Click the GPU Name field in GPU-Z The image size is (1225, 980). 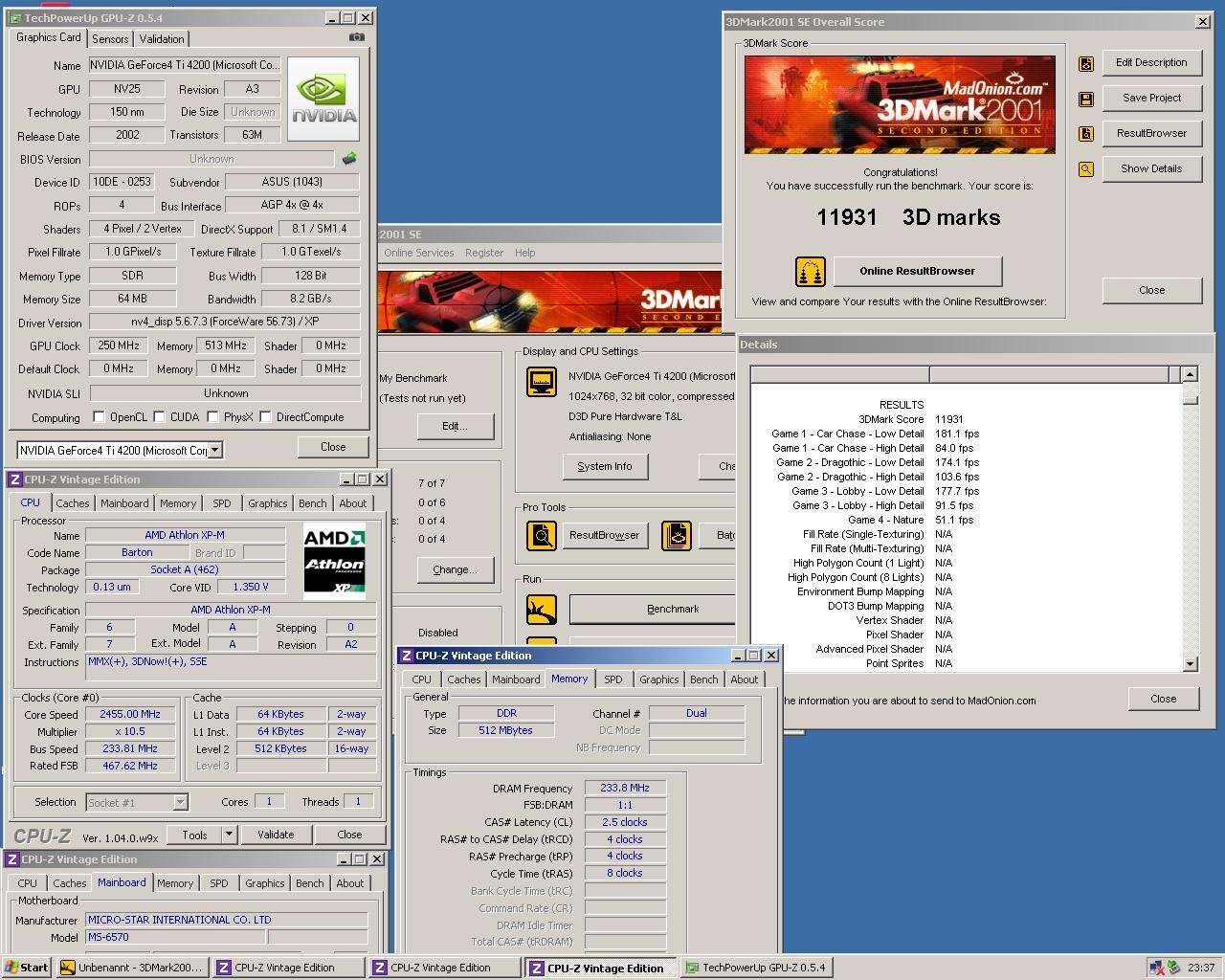185,65
